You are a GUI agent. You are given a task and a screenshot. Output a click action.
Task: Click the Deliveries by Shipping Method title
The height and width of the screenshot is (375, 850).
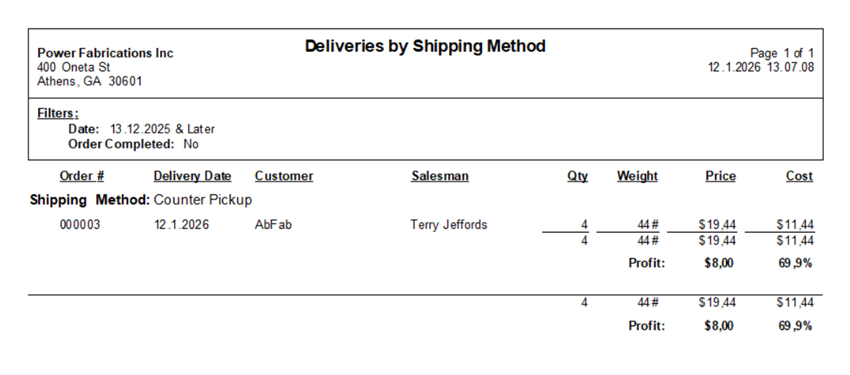pyautogui.click(x=425, y=46)
